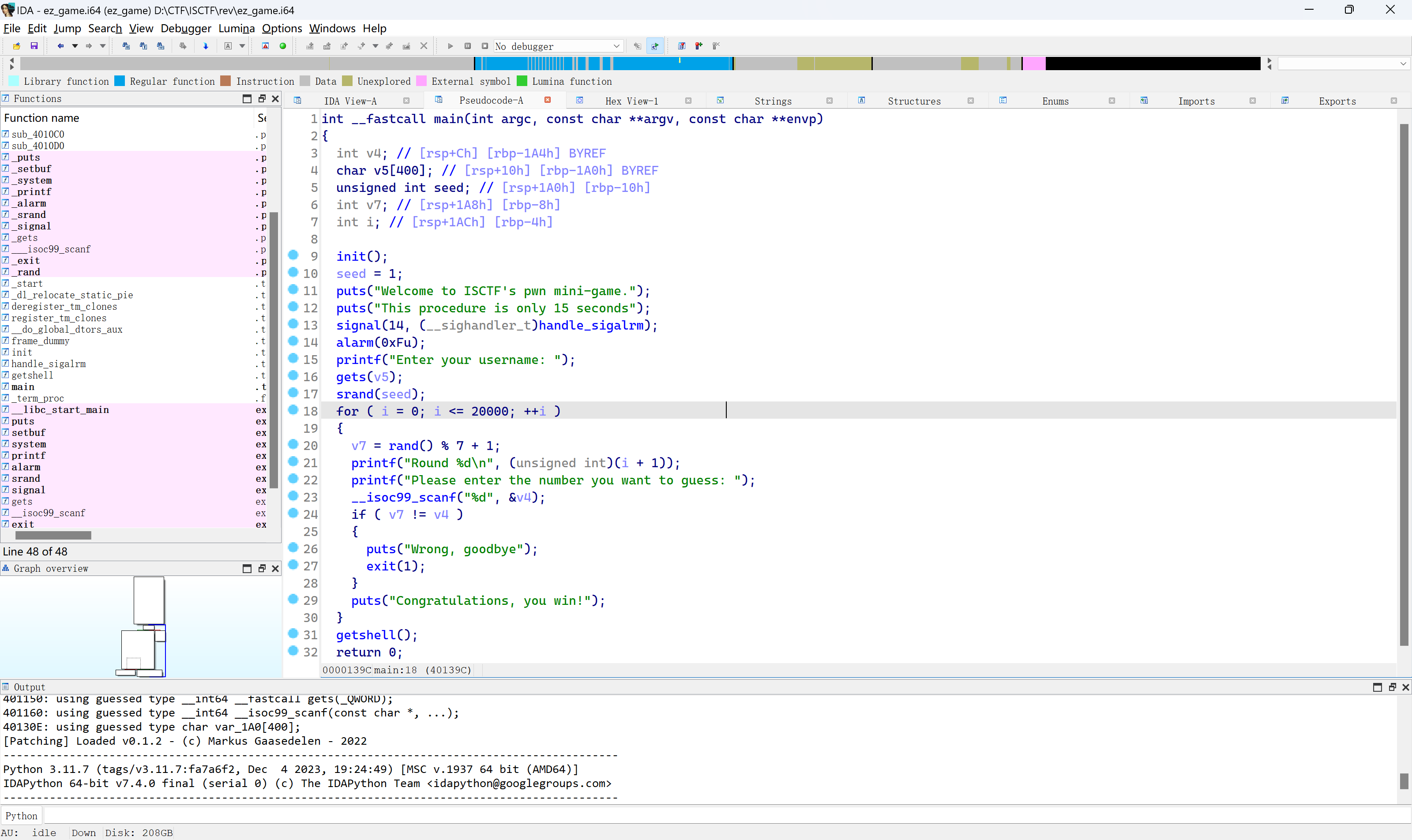This screenshot has height=840, width=1412.
Task: Toggle breakpoint dot on line 9
Action: (293, 255)
